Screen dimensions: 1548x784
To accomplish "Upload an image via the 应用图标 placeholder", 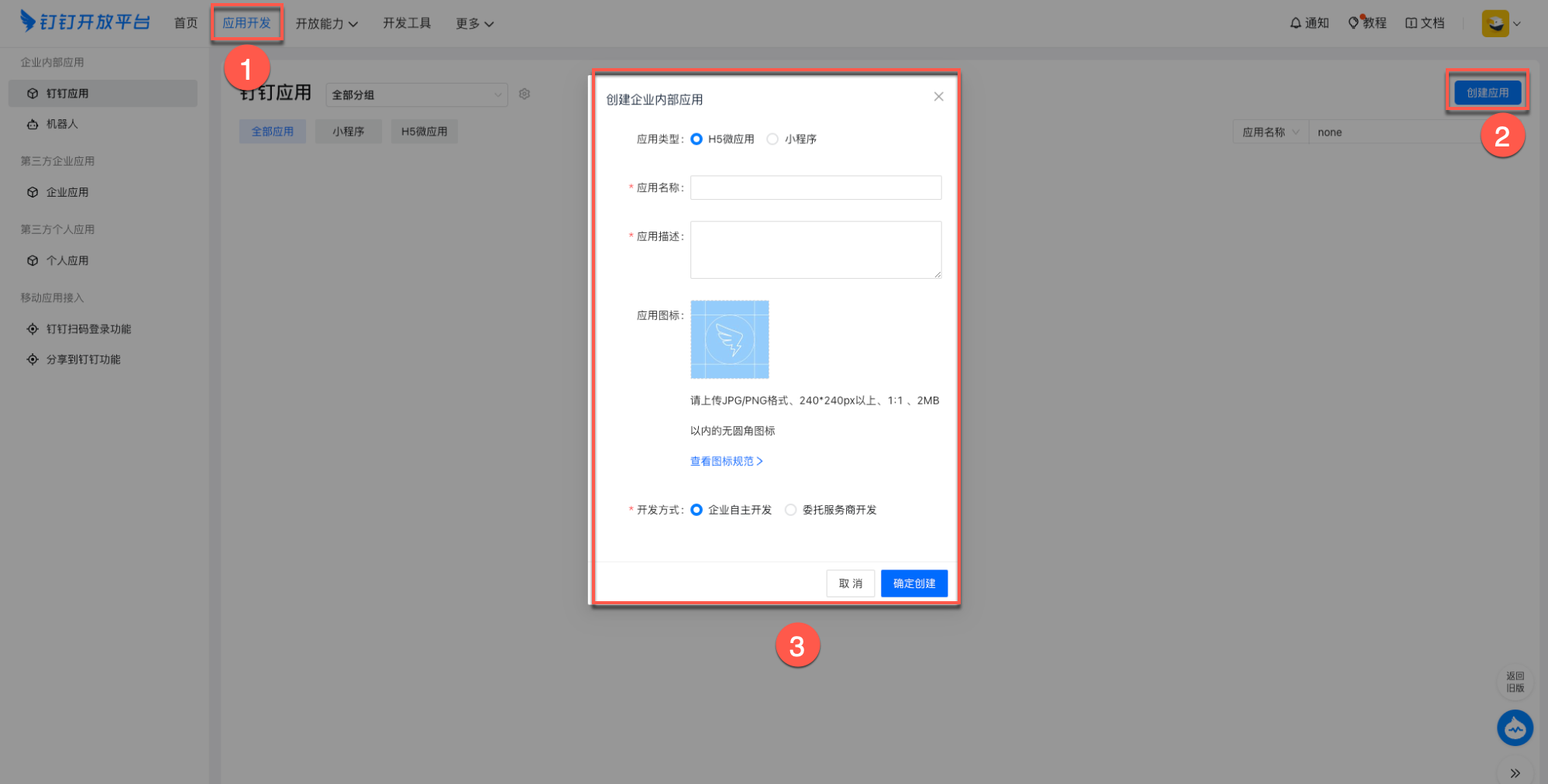I will [730, 339].
